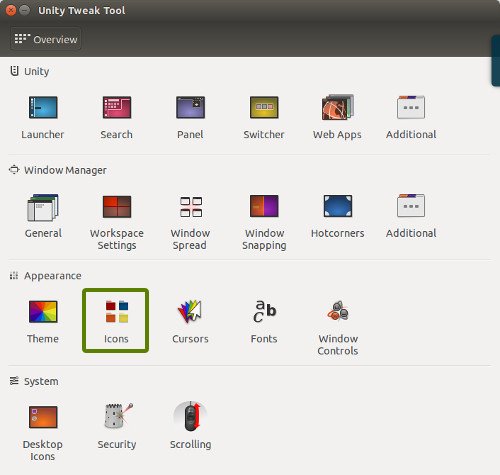The image size is (500, 475).
Task: Open the Window Spread settings
Action: pos(191,207)
